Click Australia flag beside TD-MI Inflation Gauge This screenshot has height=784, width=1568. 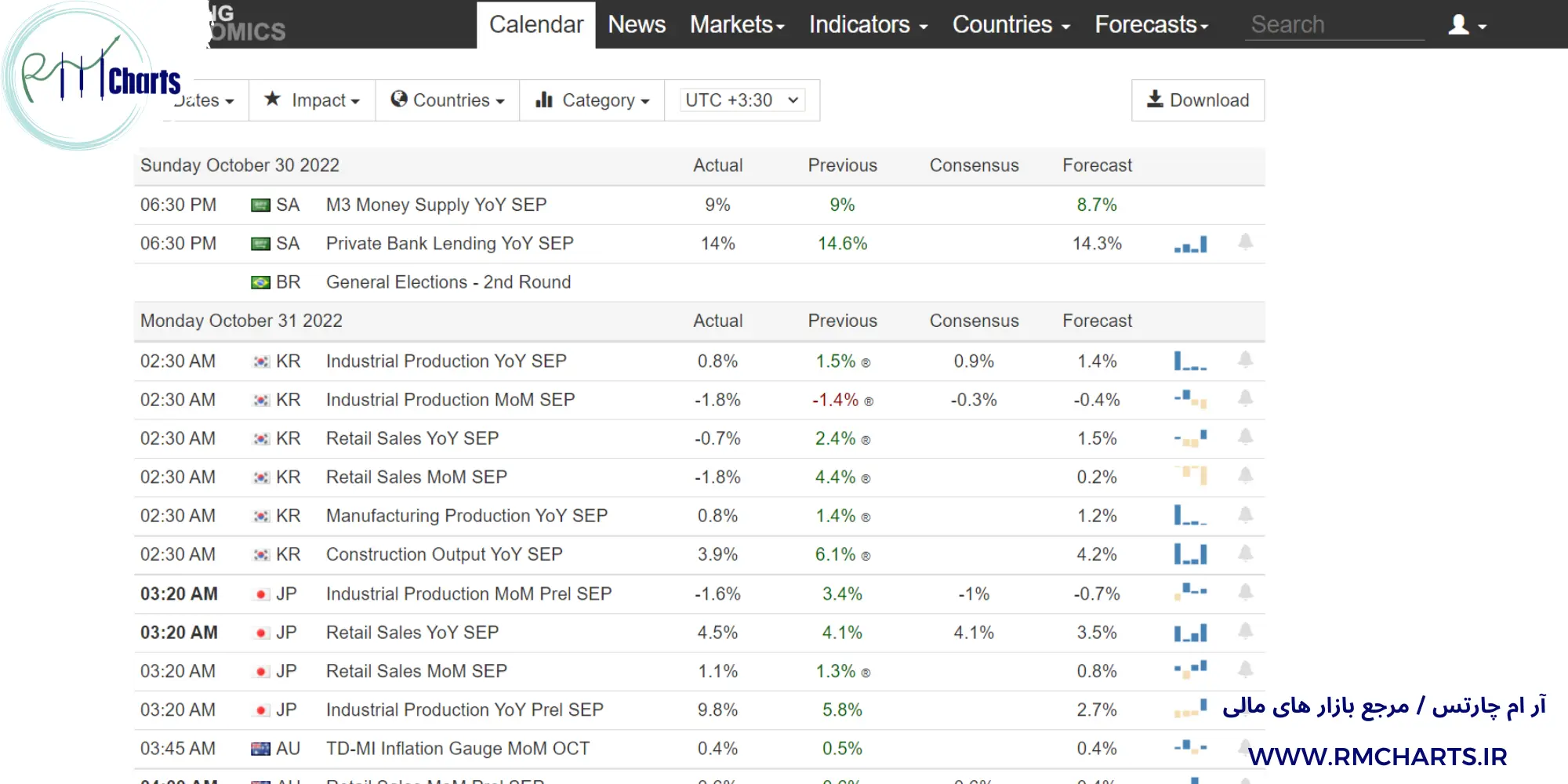[260, 749]
